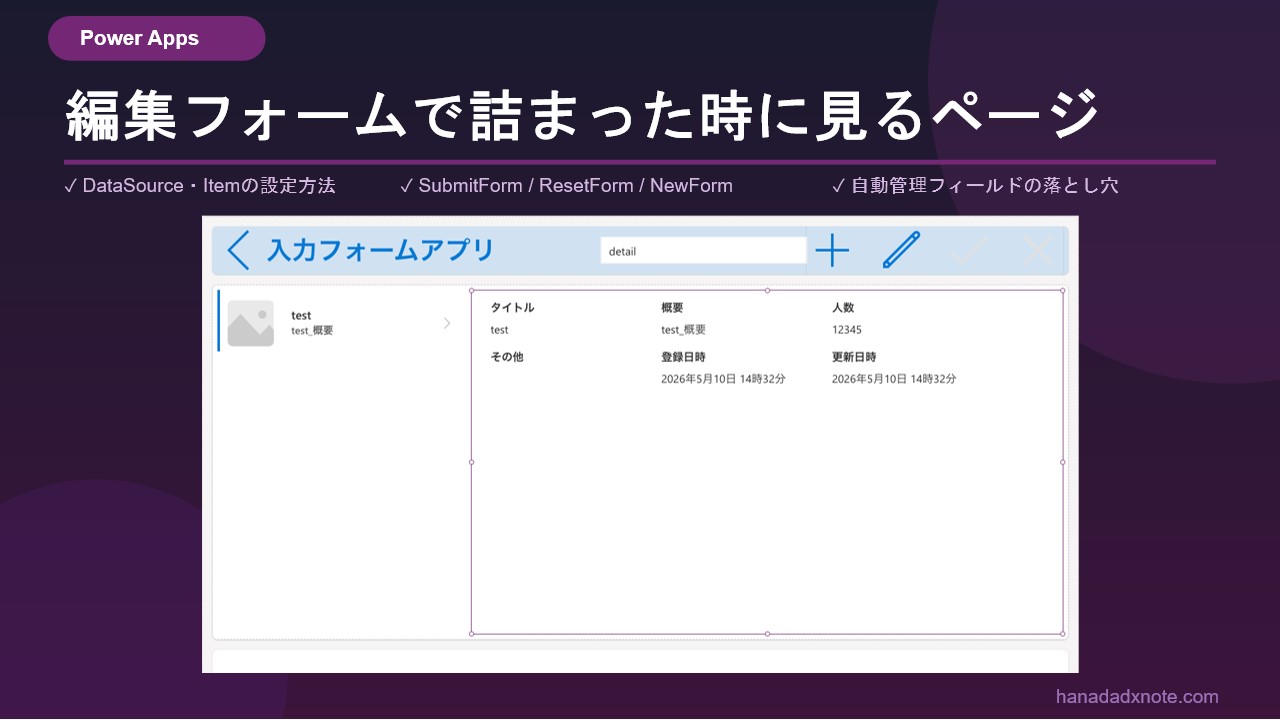This screenshot has width=1280, height=720.
Task: Click the 入力フォームアプリ header title
Action: (x=380, y=250)
